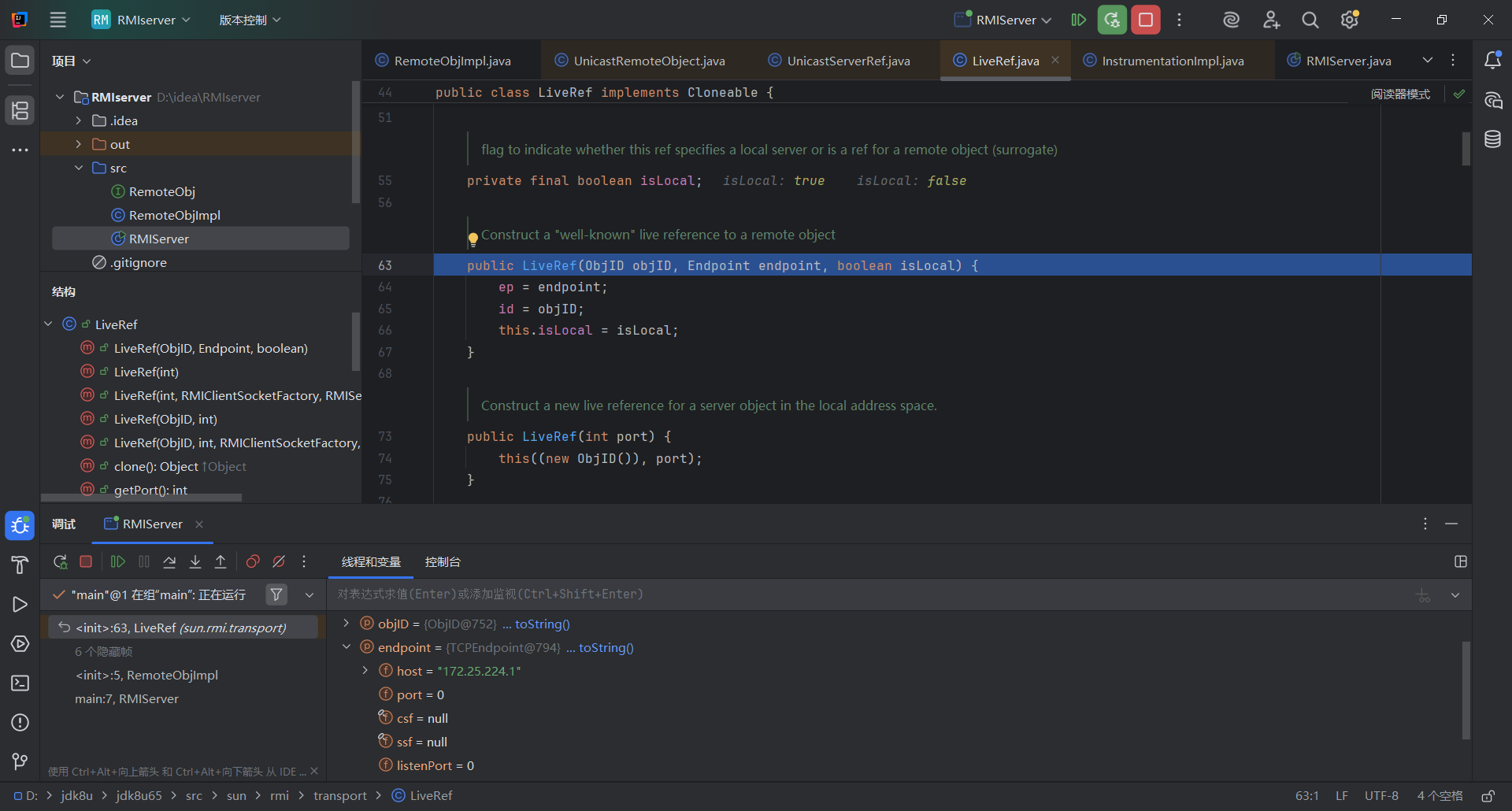The image size is (1512, 811).
Task: Toggle the thread frames filter button
Action: 276,594
